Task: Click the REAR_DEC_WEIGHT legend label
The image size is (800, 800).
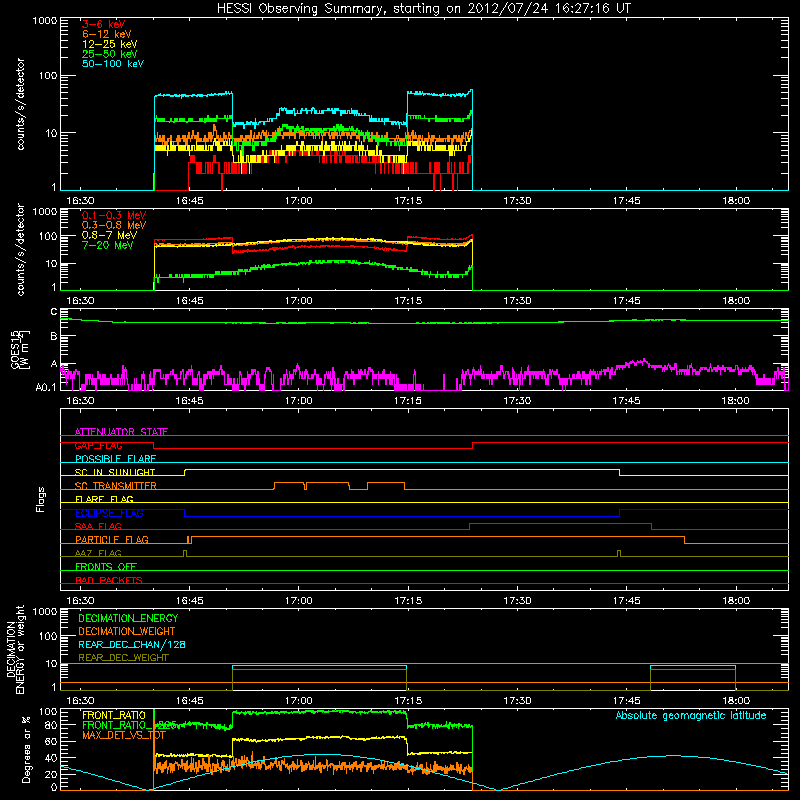Action: point(123,658)
